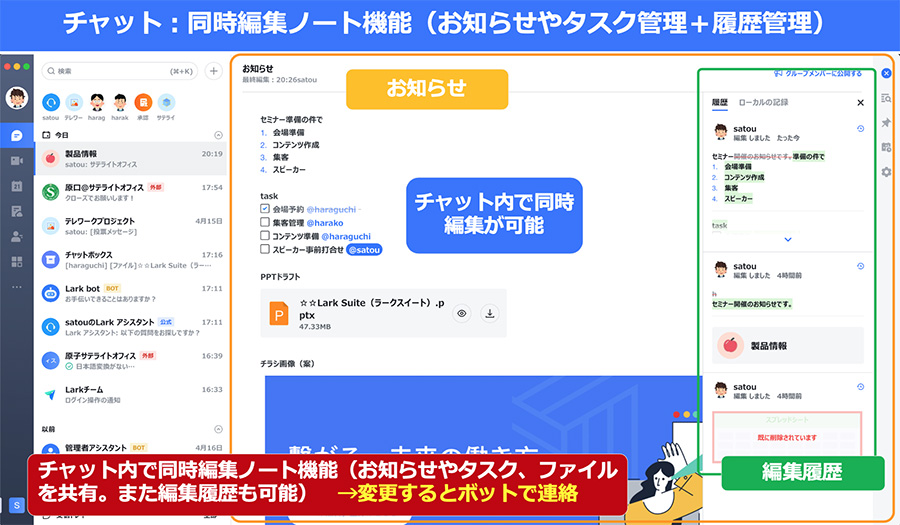Click the yellow macOS window minimize dot

point(17,67)
